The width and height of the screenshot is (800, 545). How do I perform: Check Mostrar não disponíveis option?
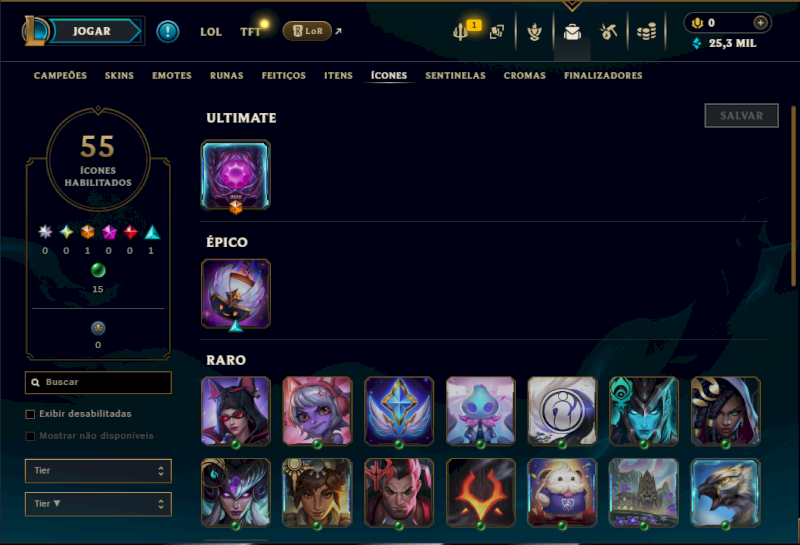[x=30, y=436]
